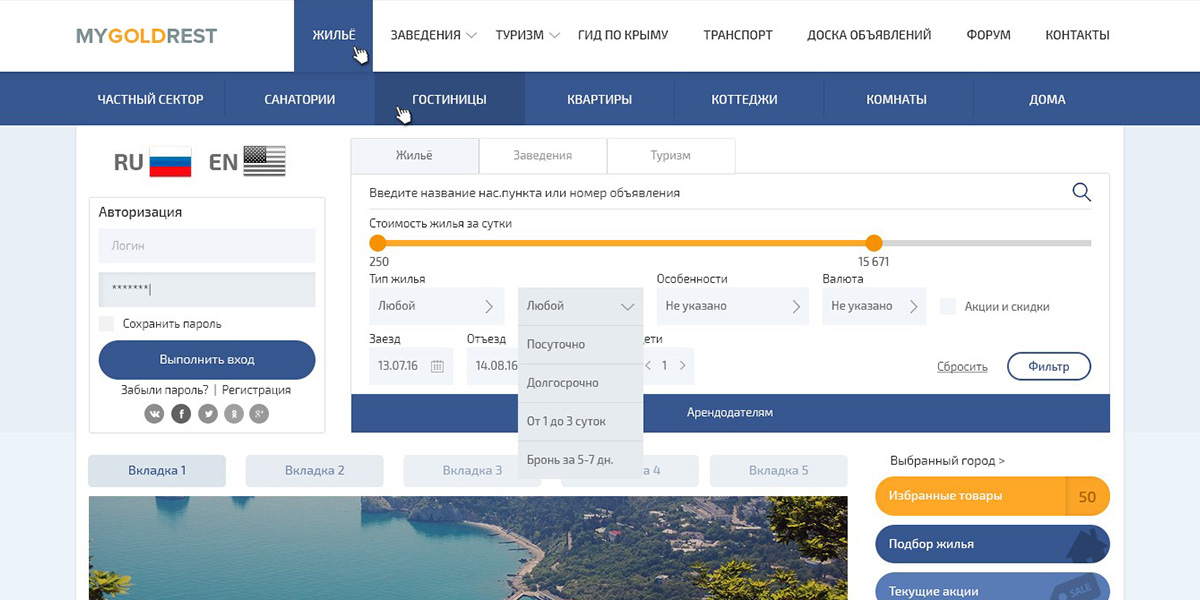Click the Арендодателям bar
The image size is (1200, 600).
(x=730, y=412)
